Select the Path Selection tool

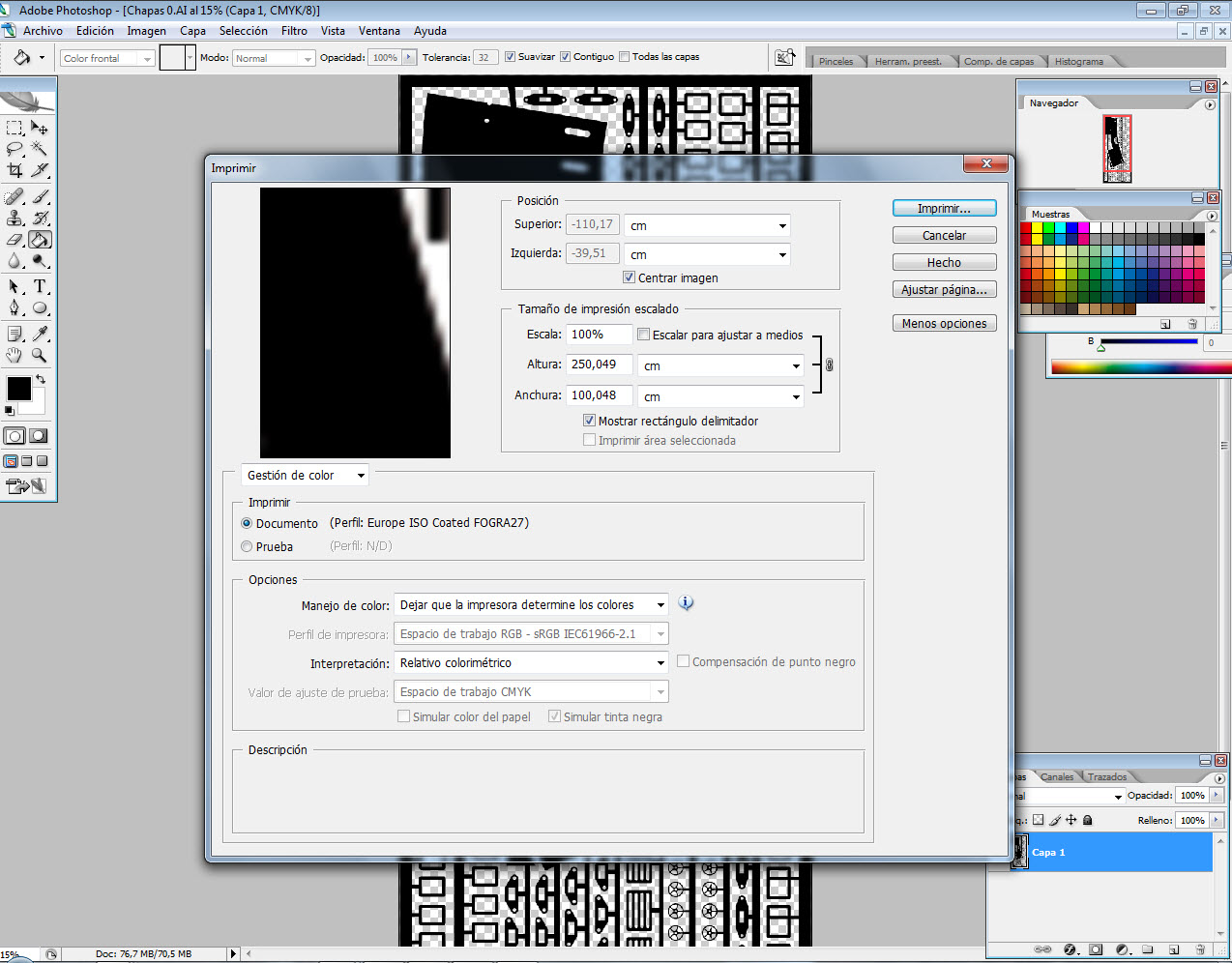tap(15, 286)
